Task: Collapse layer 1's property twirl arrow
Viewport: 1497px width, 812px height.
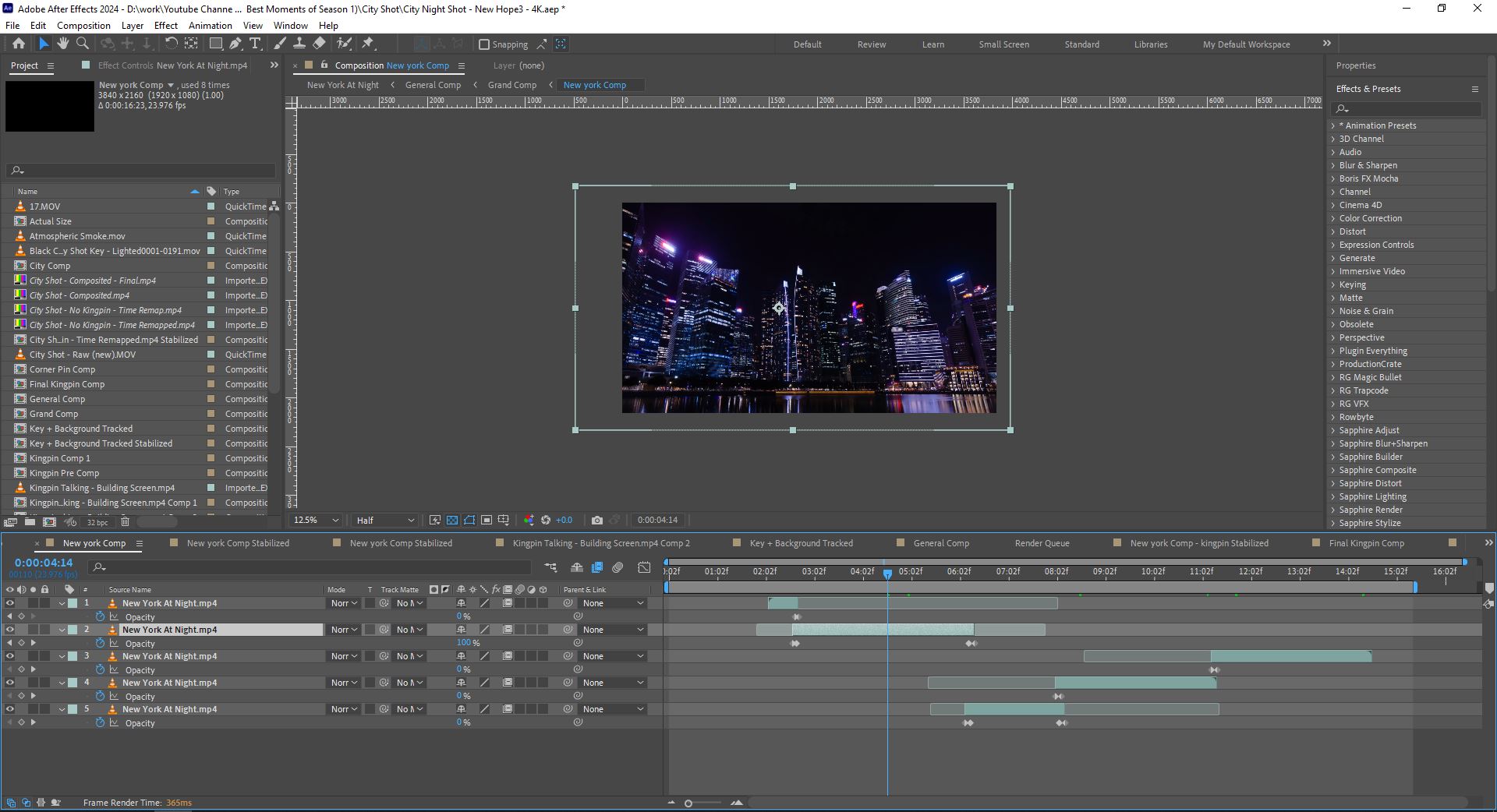Action: [62, 602]
